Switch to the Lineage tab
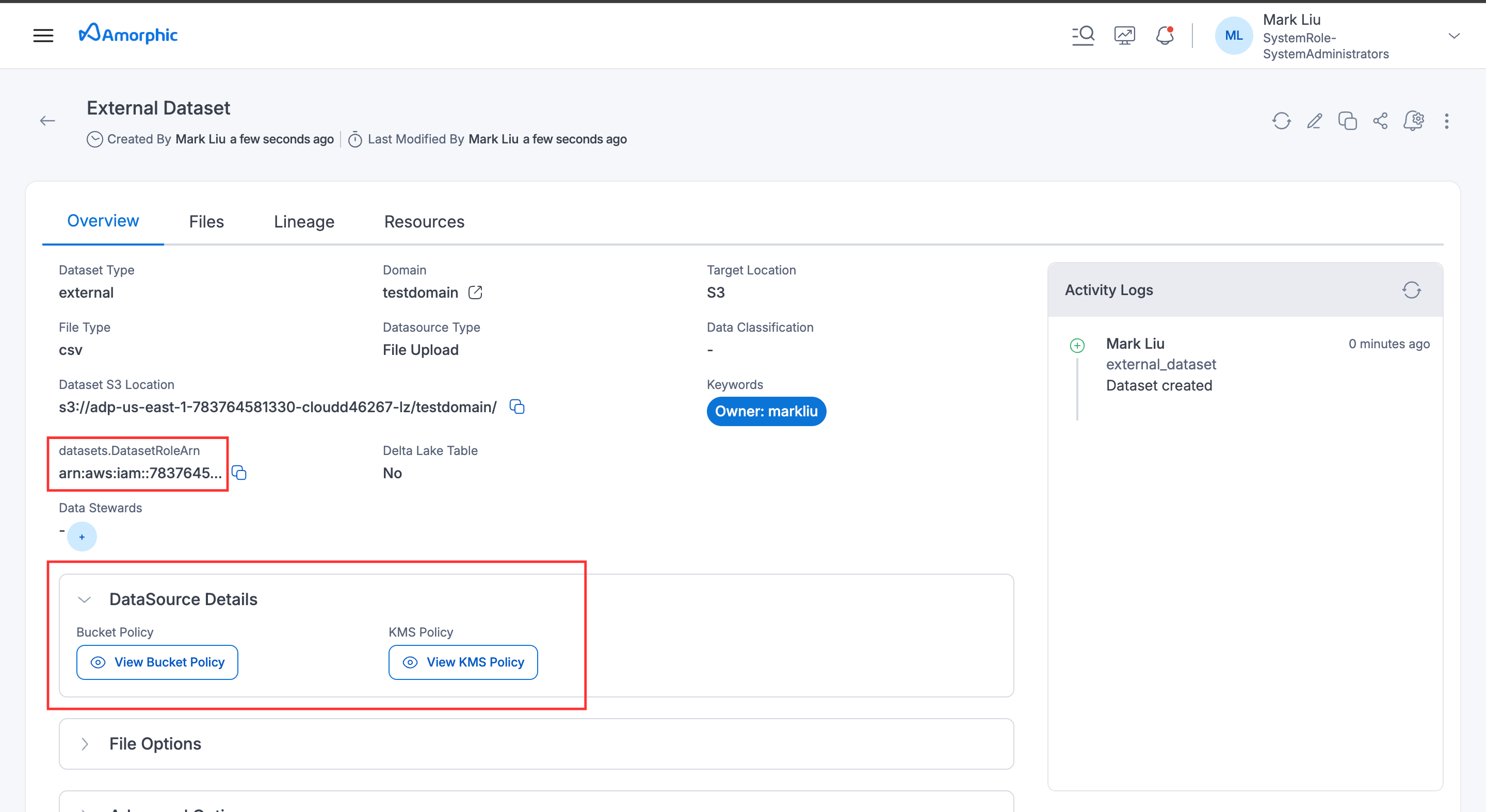1486x812 pixels. click(x=304, y=221)
